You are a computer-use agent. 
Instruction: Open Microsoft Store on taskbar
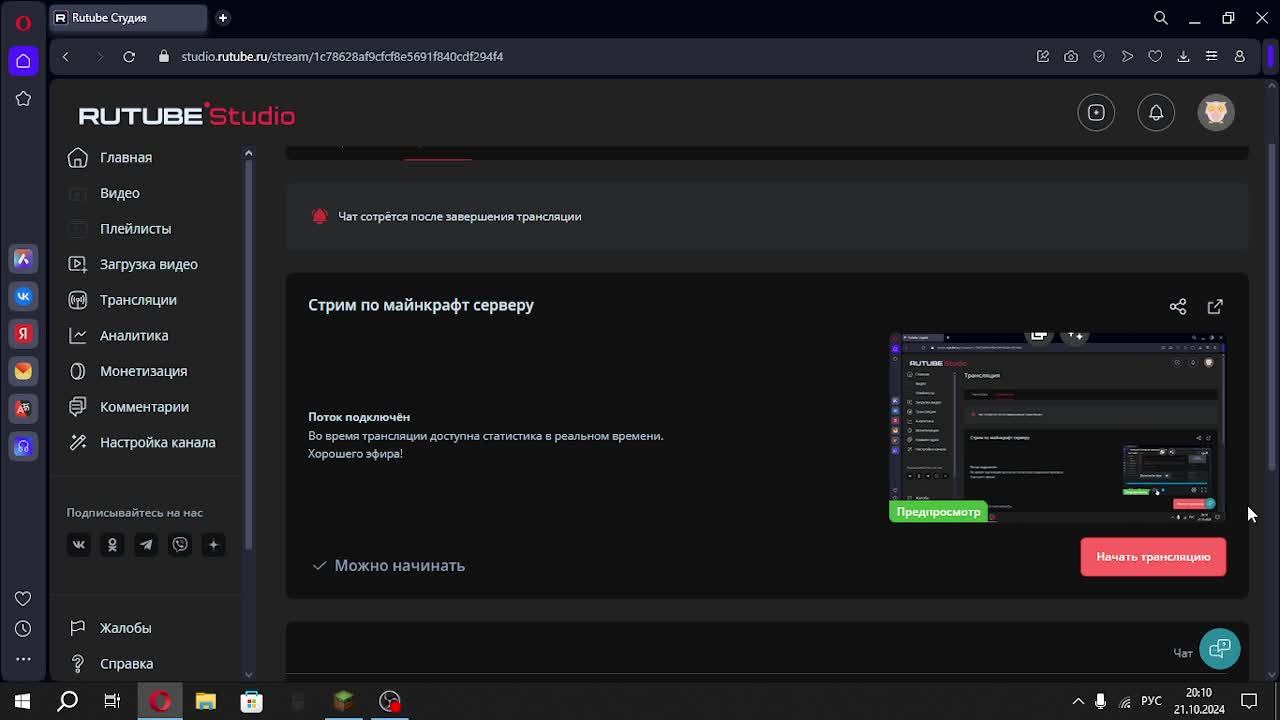point(252,701)
